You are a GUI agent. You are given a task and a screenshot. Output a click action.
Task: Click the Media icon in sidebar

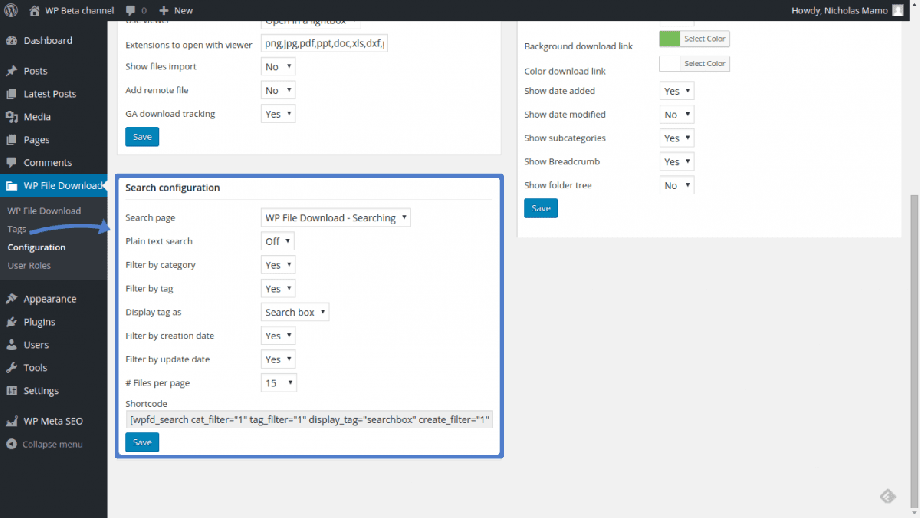(x=11, y=117)
